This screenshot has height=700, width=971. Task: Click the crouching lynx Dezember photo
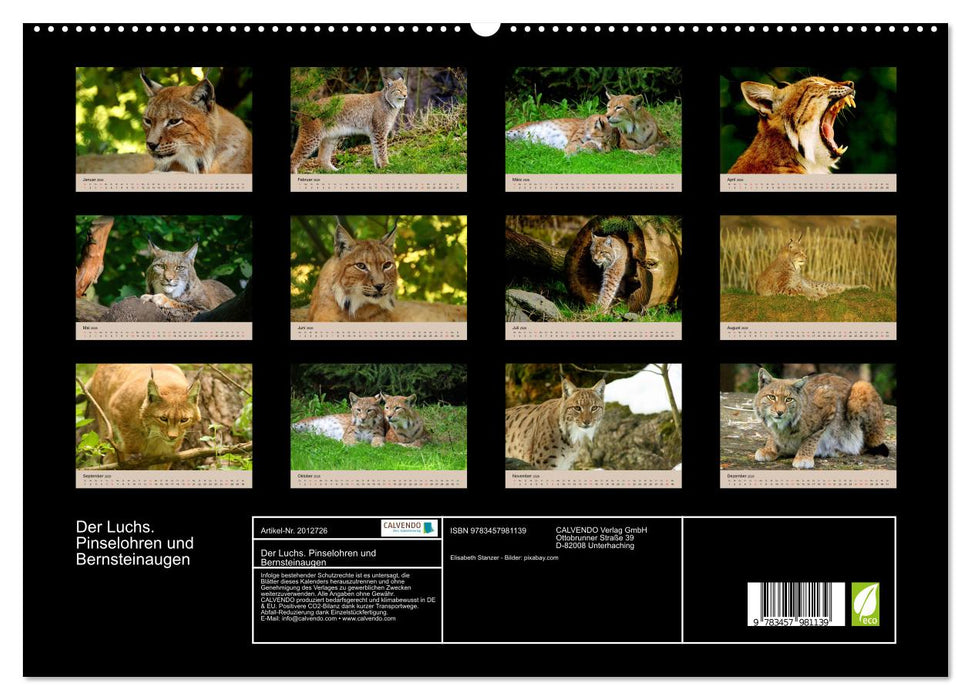click(812, 415)
